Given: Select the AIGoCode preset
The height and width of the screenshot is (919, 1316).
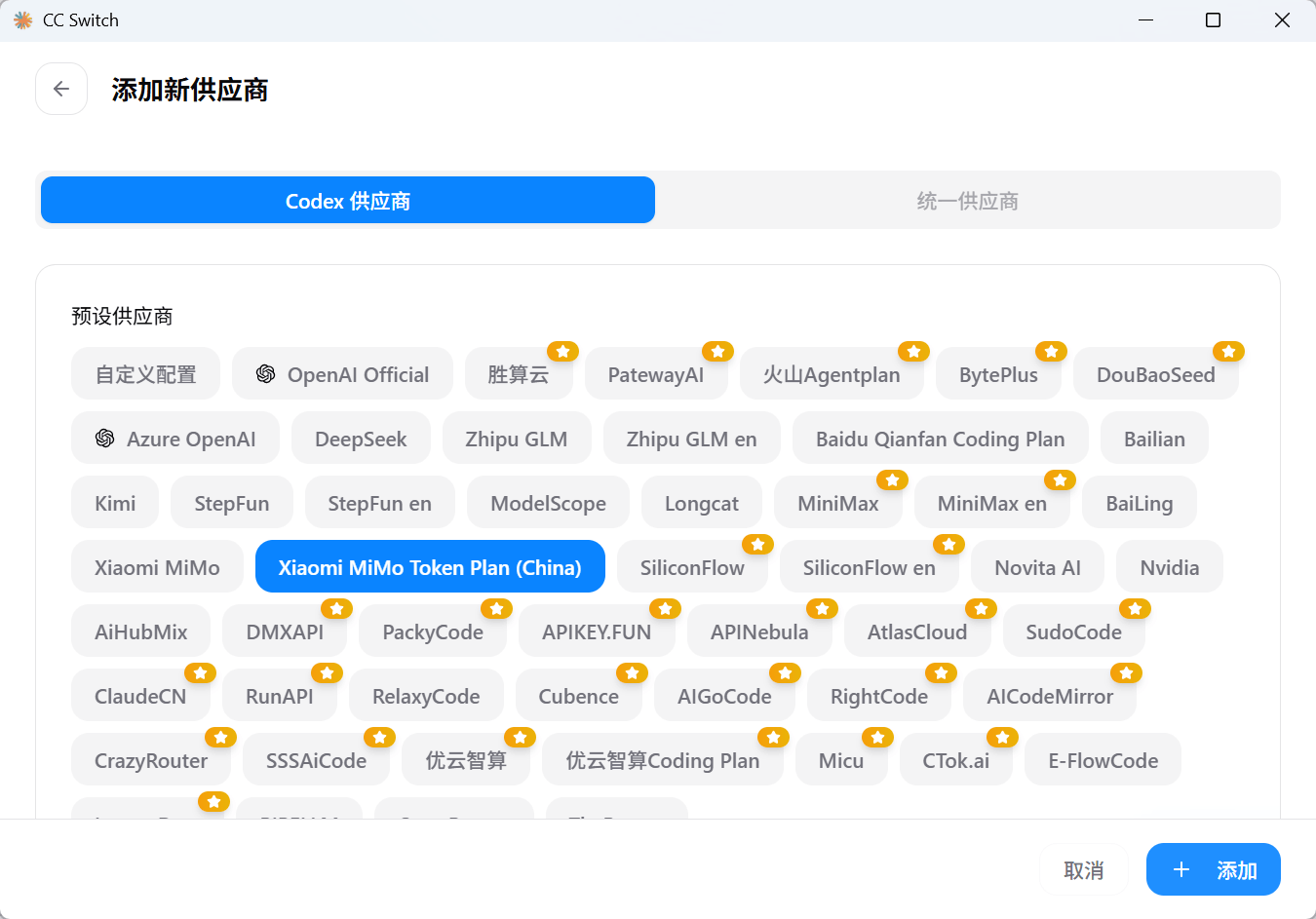Looking at the screenshot, I should pos(724,696).
